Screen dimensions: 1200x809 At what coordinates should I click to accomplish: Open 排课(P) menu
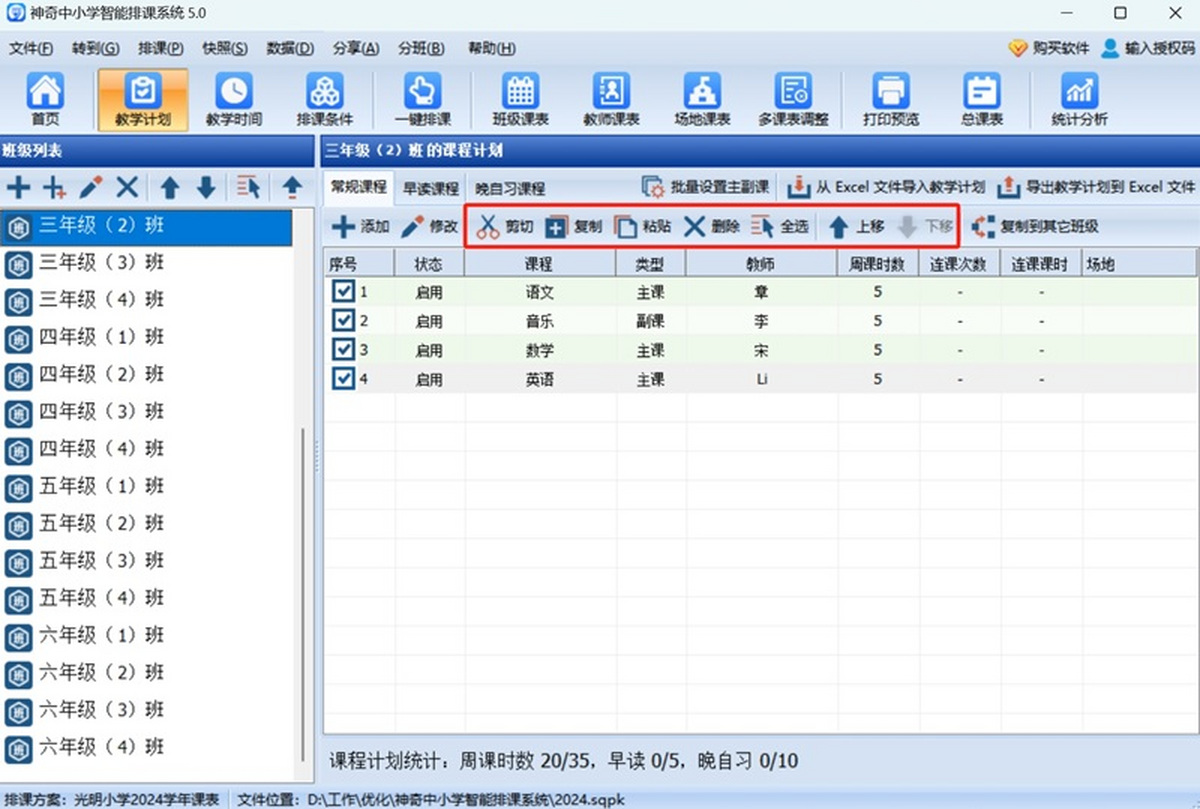pos(160,48)
